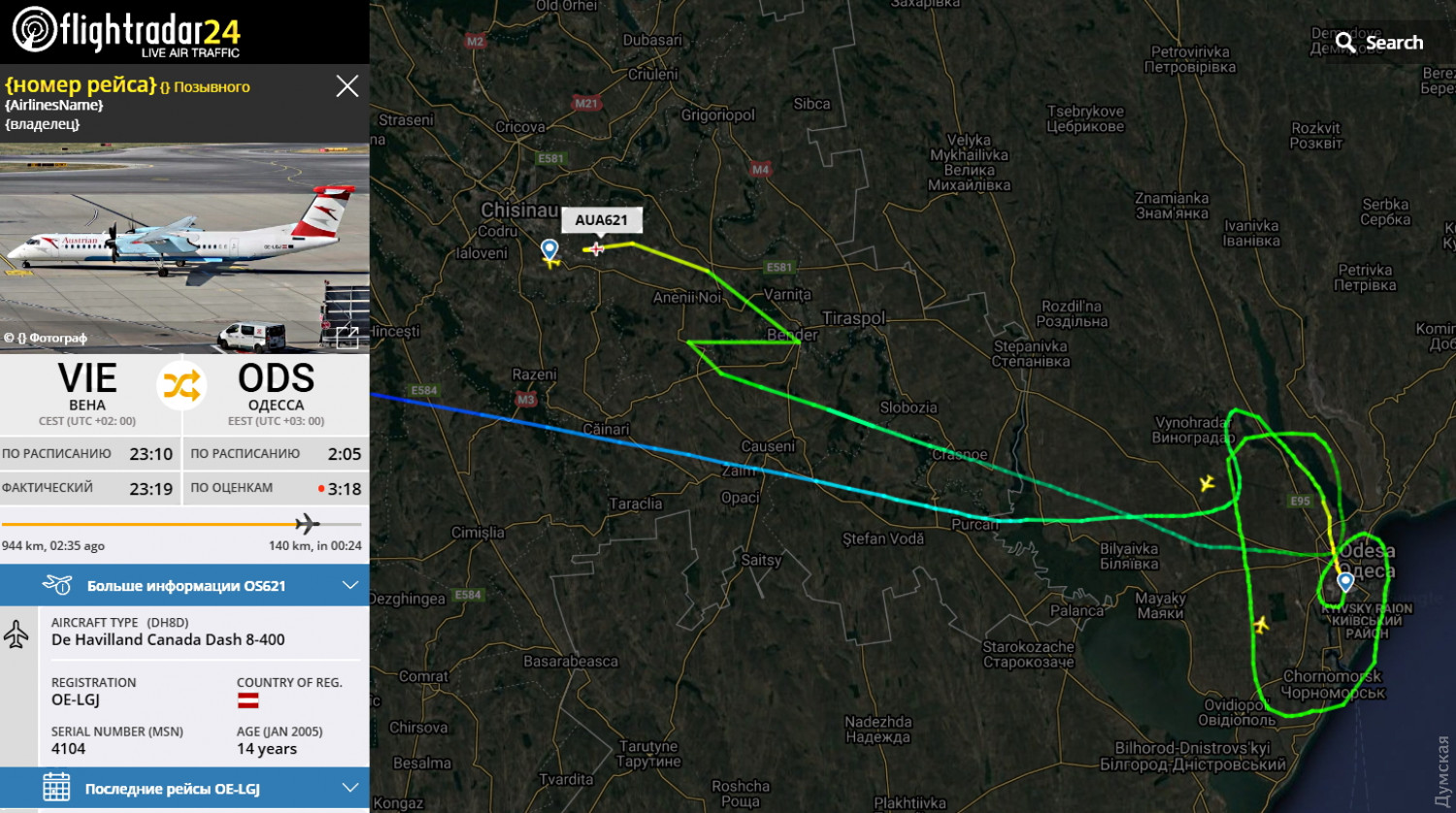The height and width of the screenshot is (813, 1456).
Task: Click the Search label on map
Action: pos(1395,43)
